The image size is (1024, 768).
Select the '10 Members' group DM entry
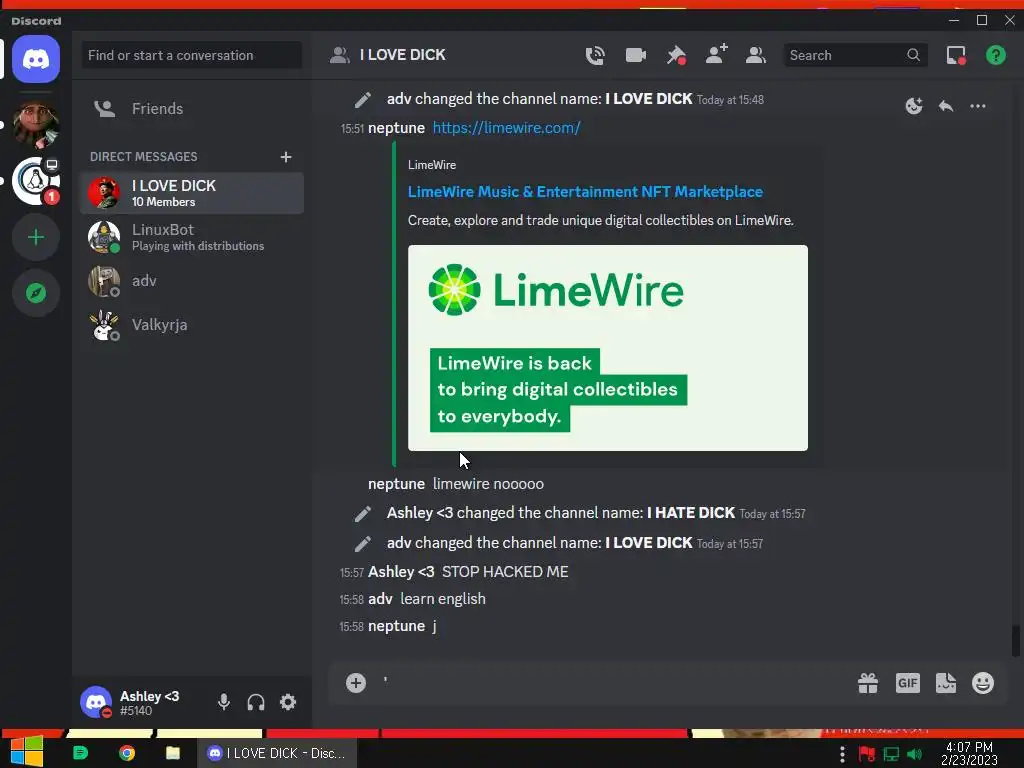tap(191, 193)
